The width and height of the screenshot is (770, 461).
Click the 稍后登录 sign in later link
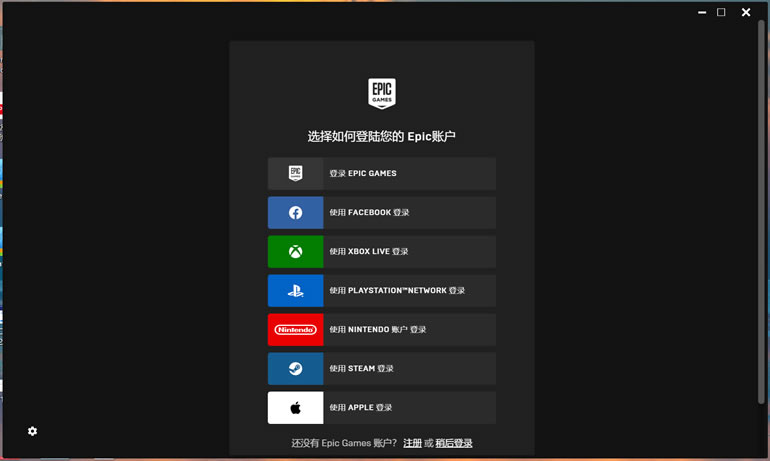pyautogui.click(x=454, y=443)
